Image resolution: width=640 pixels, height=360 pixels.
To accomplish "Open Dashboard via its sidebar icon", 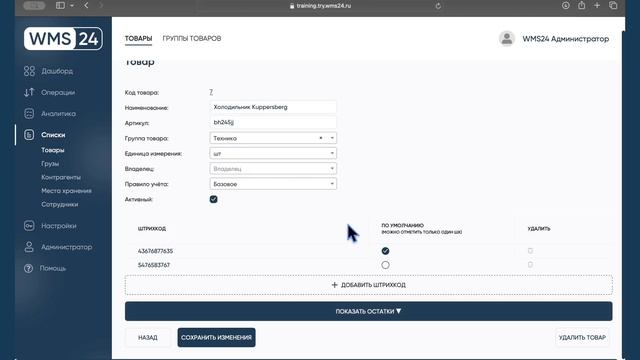I will click(x=29, y=71).
